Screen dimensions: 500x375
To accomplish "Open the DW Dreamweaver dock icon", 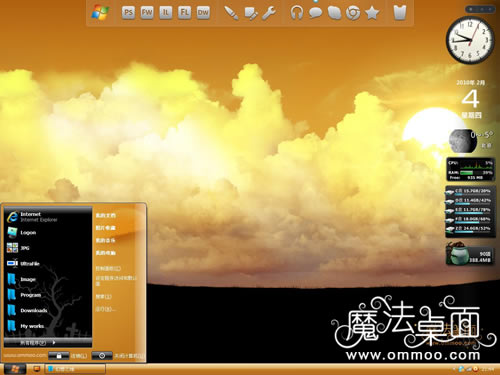I will pyautogui.click(x=203, y=13).
